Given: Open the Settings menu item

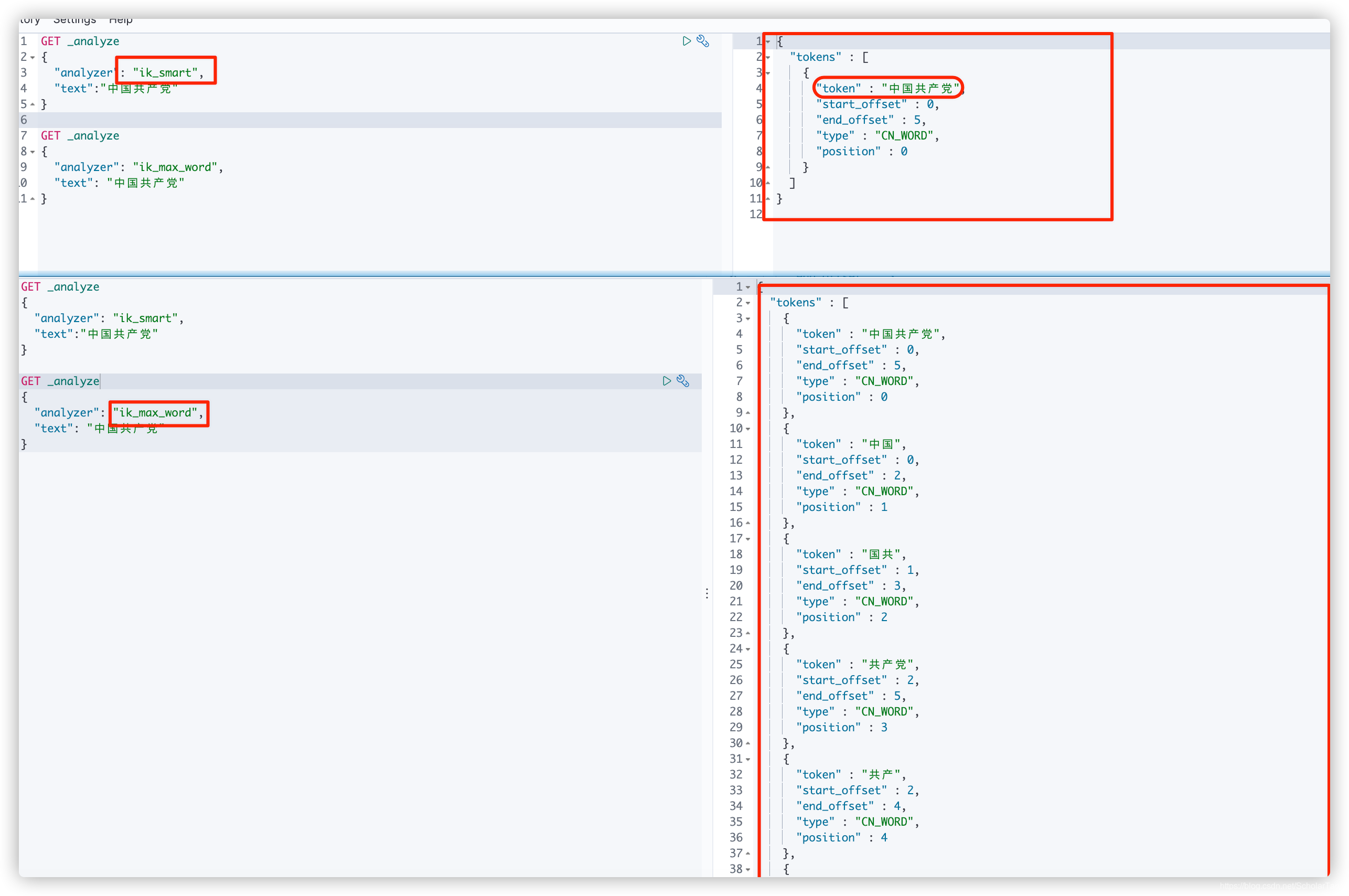Looking at the screenshot, I should coord(75,20).
